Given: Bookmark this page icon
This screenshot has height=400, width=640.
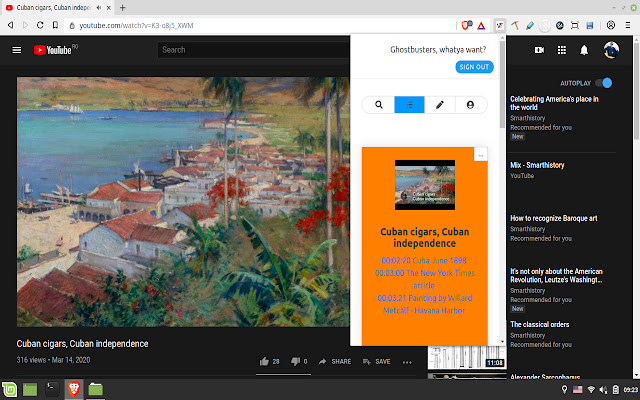Looking at the screenshot, I should [x=55, y=25].
